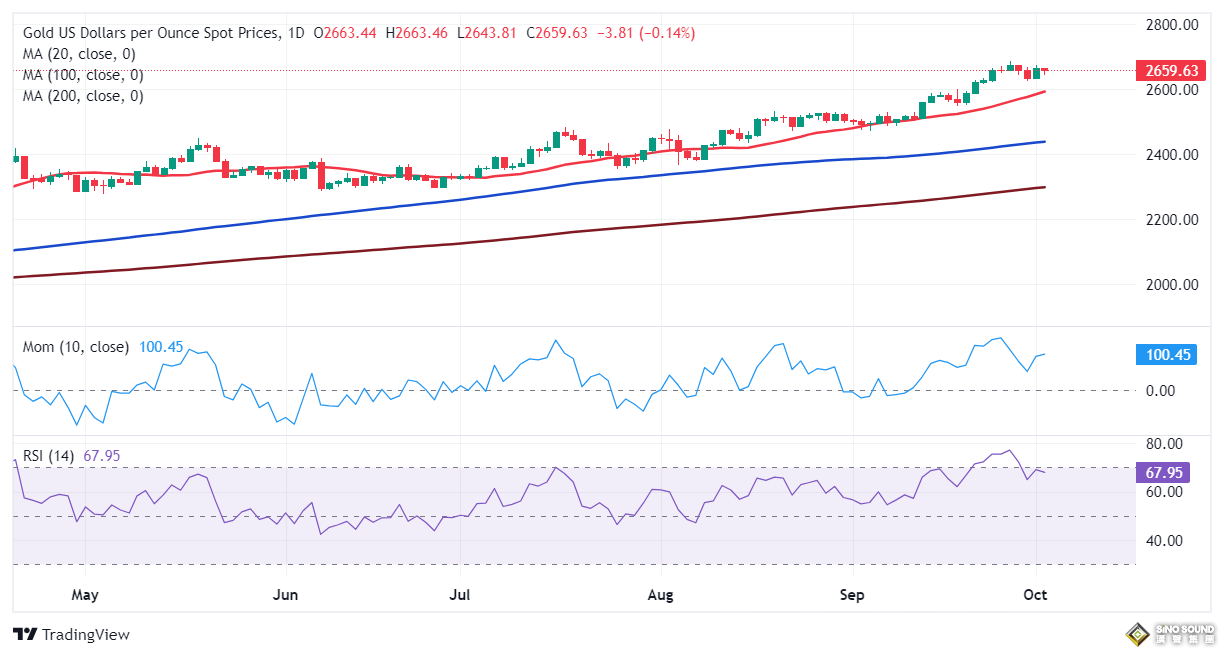The image size is (1224, 656).
Task: Click the Oct label on time axis
Action: point(1035,596)
